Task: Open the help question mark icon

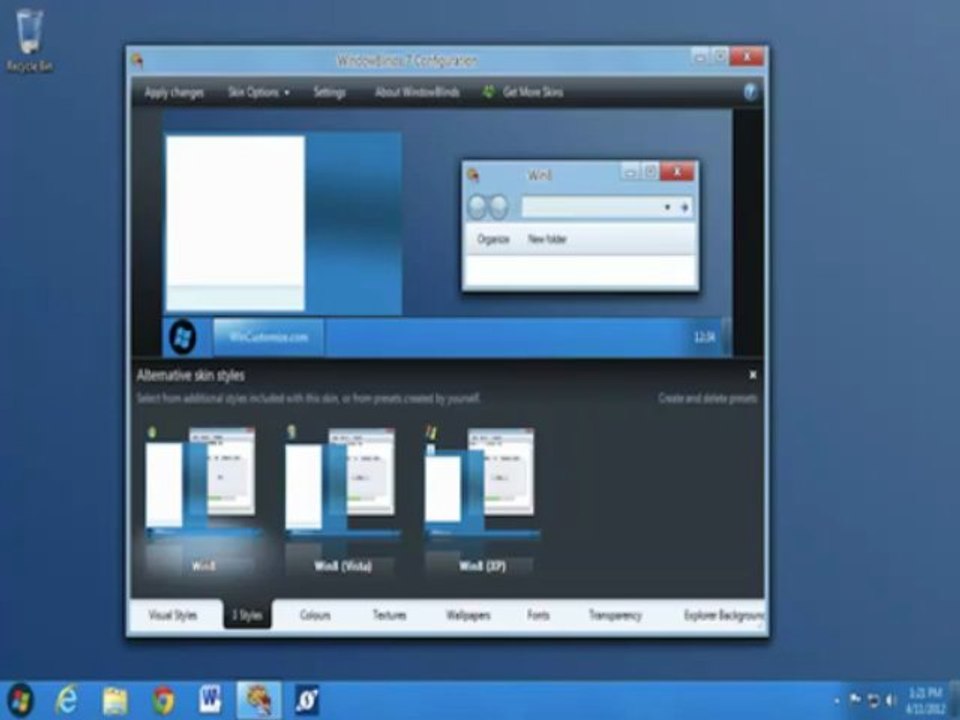Action: coord(751,92)
